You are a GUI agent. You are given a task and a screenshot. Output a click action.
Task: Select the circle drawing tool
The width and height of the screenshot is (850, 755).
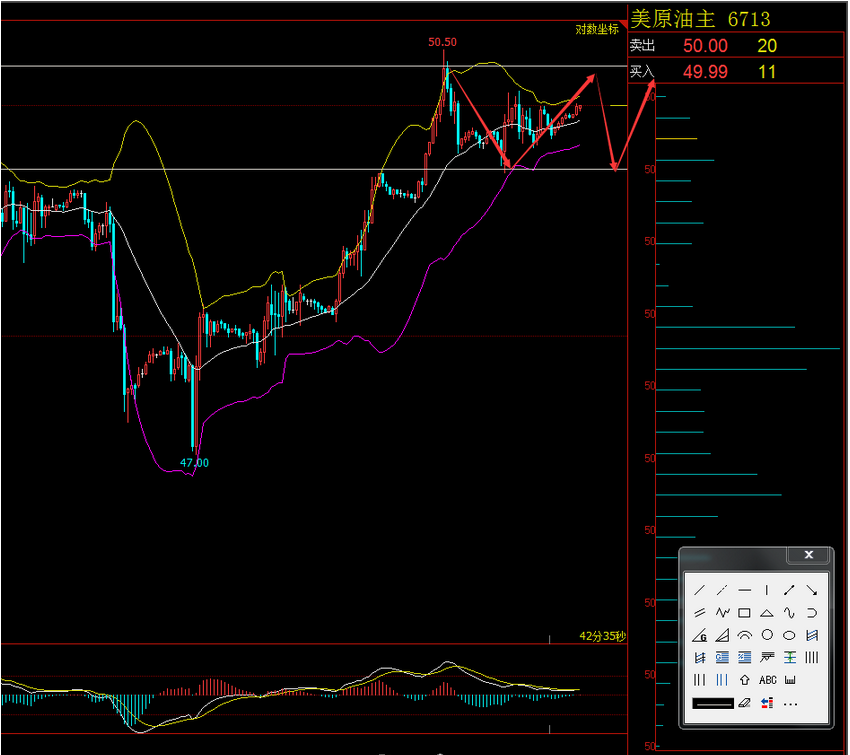pyautogui.click(x=767, y=635)
